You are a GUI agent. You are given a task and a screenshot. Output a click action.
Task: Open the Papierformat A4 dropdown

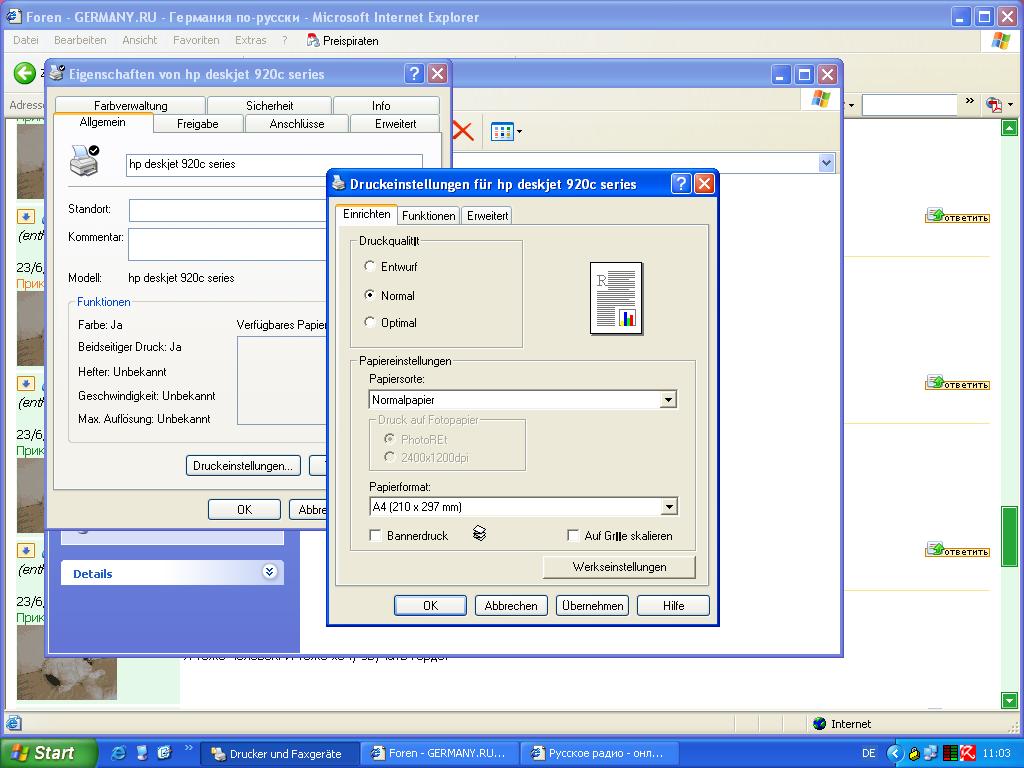668,507
